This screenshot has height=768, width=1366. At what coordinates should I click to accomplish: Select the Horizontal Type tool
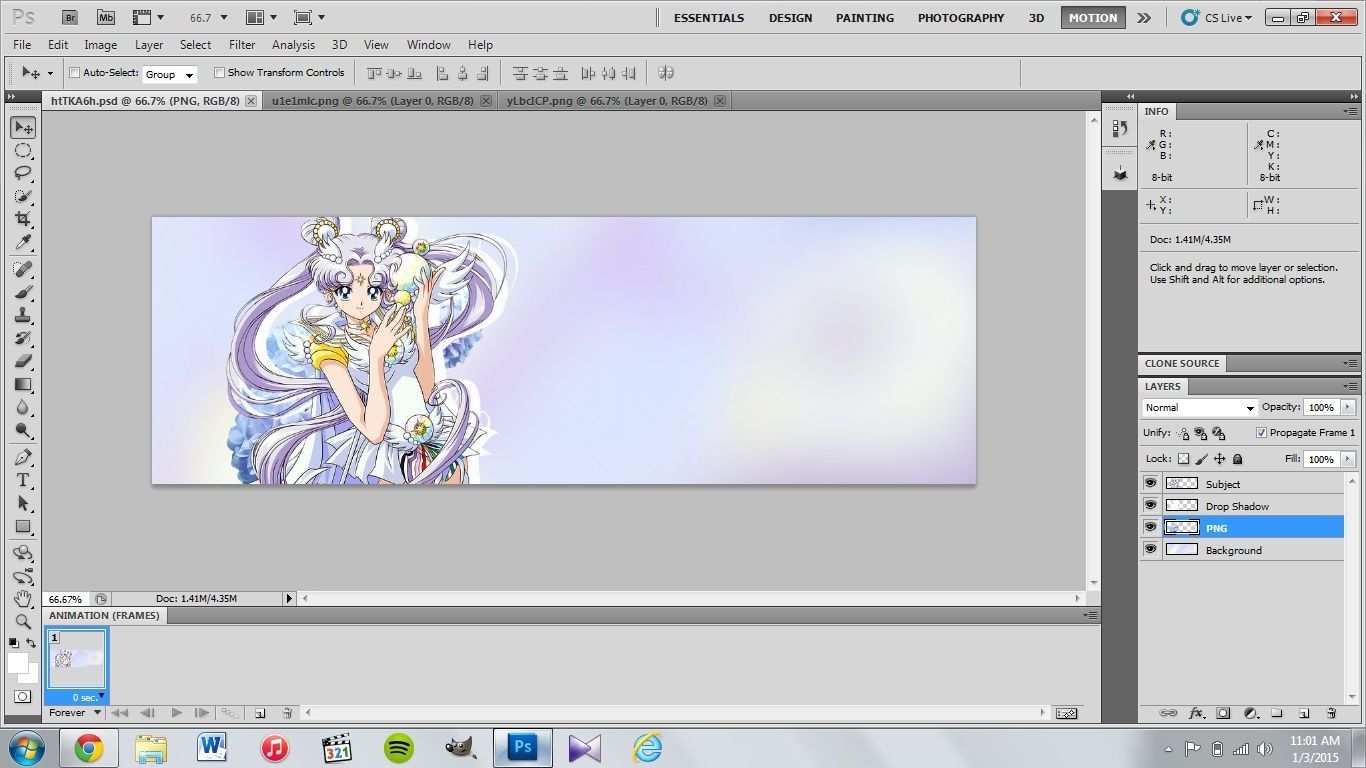click(x=23, y=481)
